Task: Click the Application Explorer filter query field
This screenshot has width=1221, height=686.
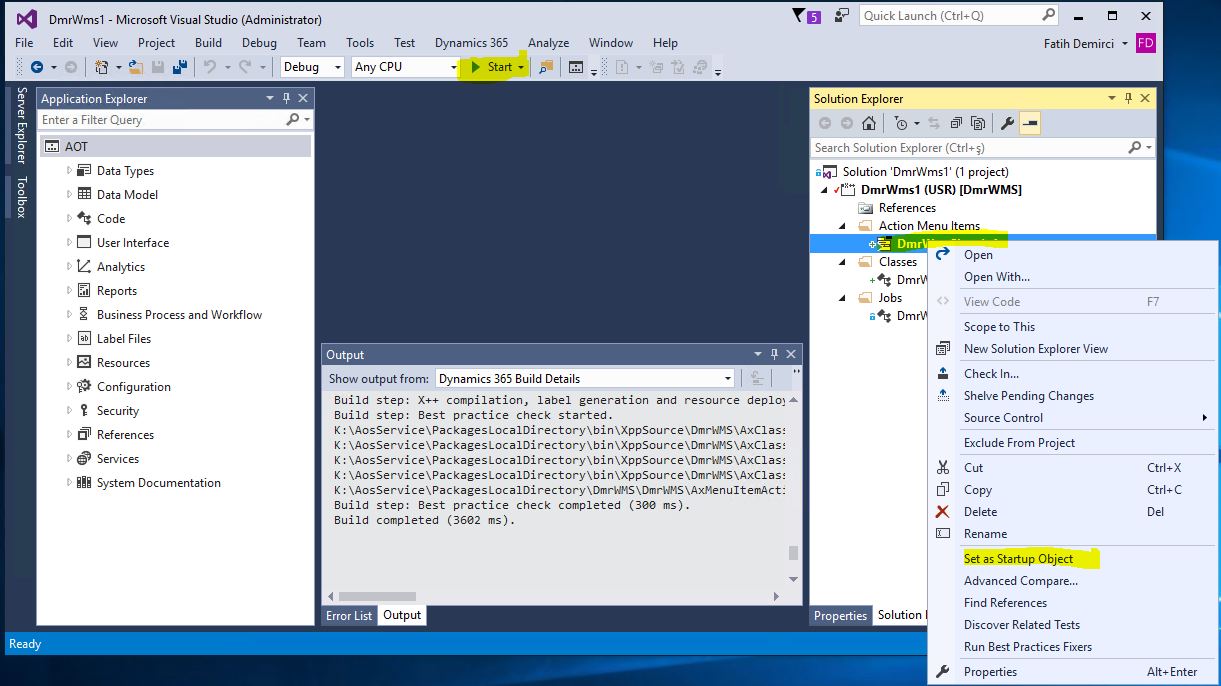Action: click(x=160, y=120)
